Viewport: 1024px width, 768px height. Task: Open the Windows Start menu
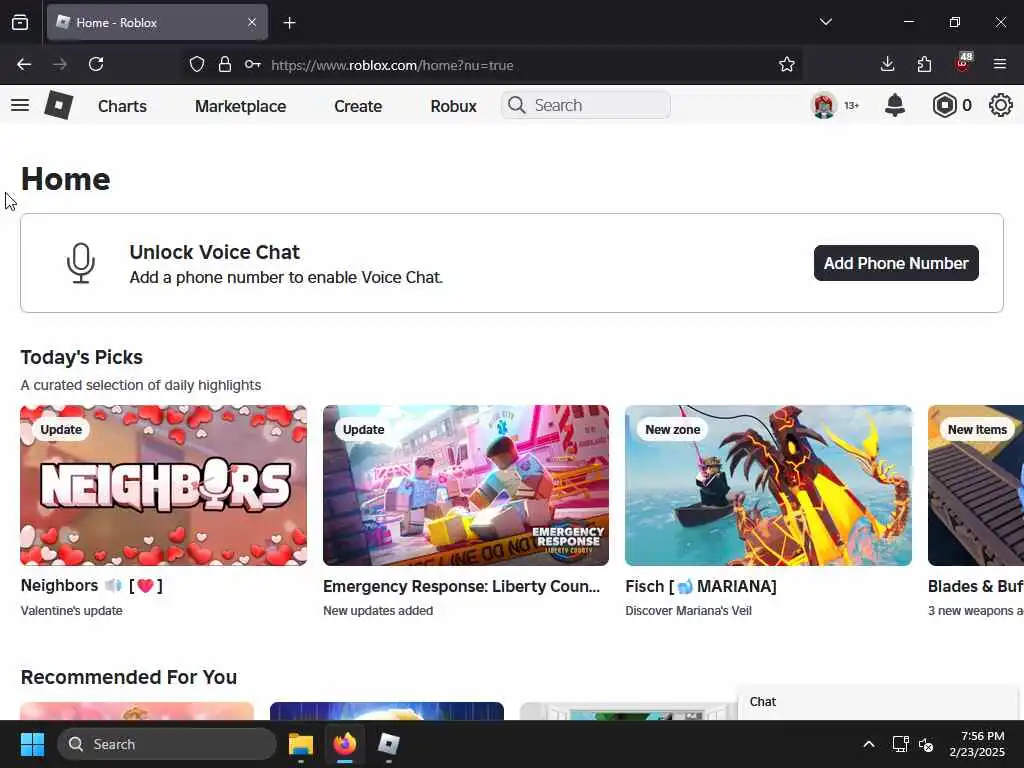(x=32, y=744)
